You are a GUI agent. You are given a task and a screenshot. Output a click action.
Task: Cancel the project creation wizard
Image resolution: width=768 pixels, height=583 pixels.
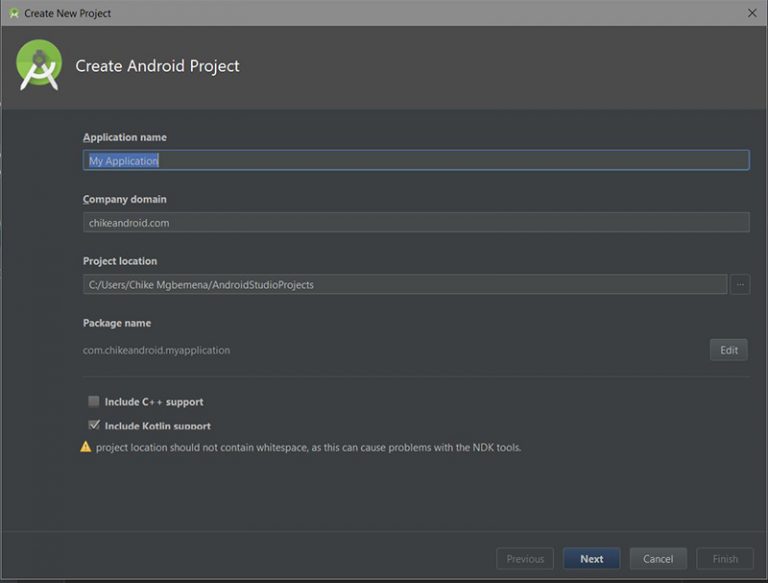[658, 559]
